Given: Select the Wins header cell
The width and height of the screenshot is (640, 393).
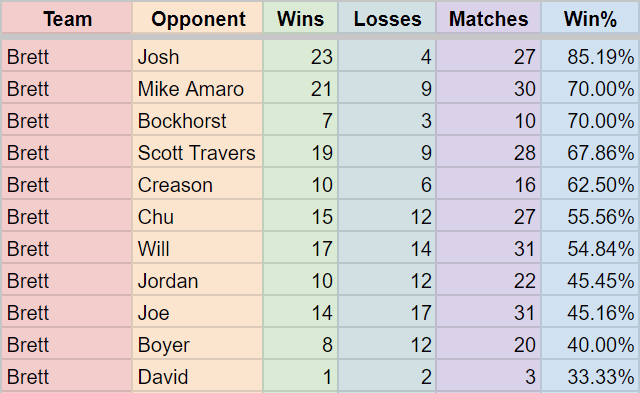Looking at the screenshot, I should point(300,18).
